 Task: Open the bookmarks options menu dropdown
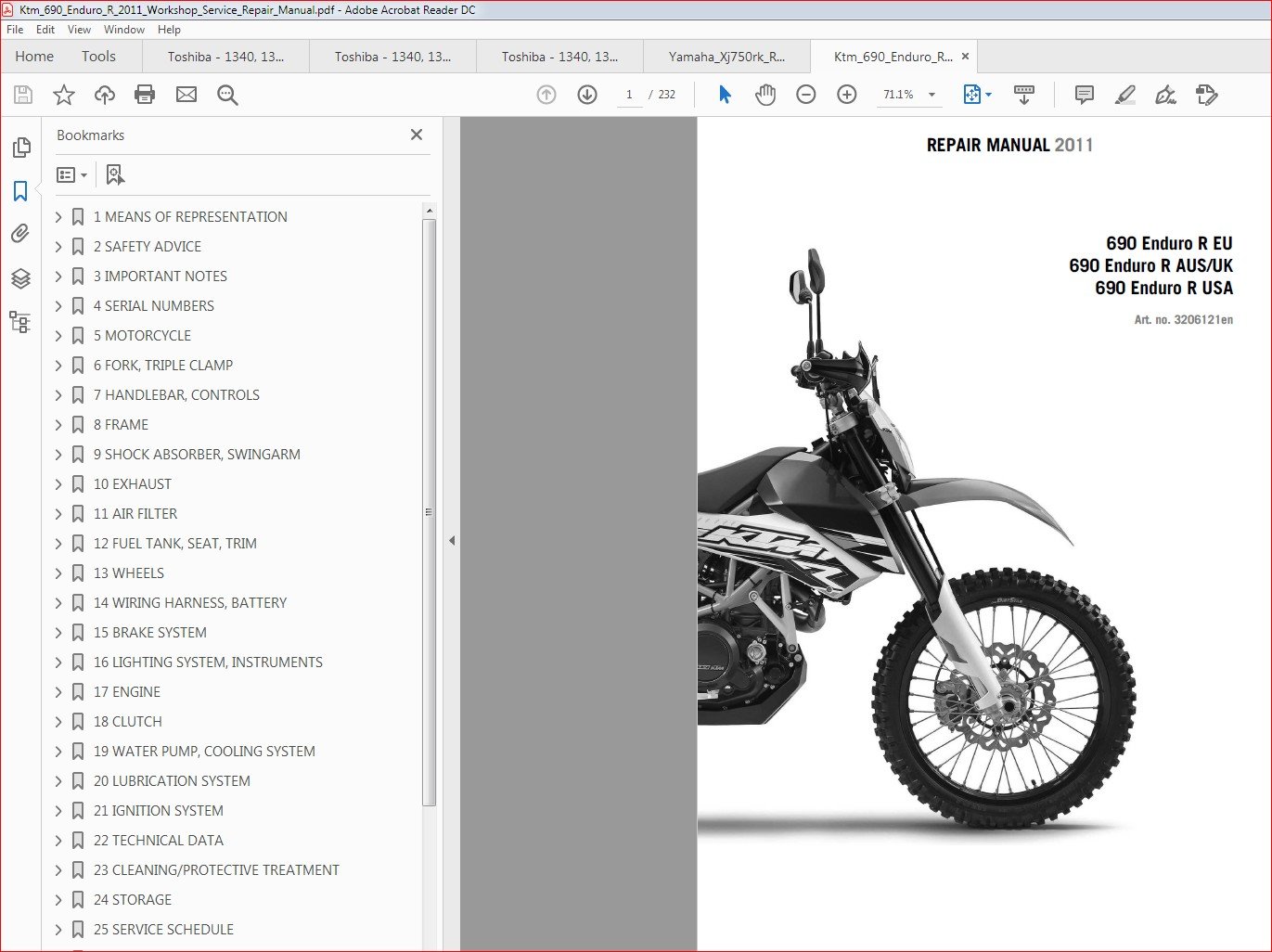pyautogui.click(x=72, y=174)
